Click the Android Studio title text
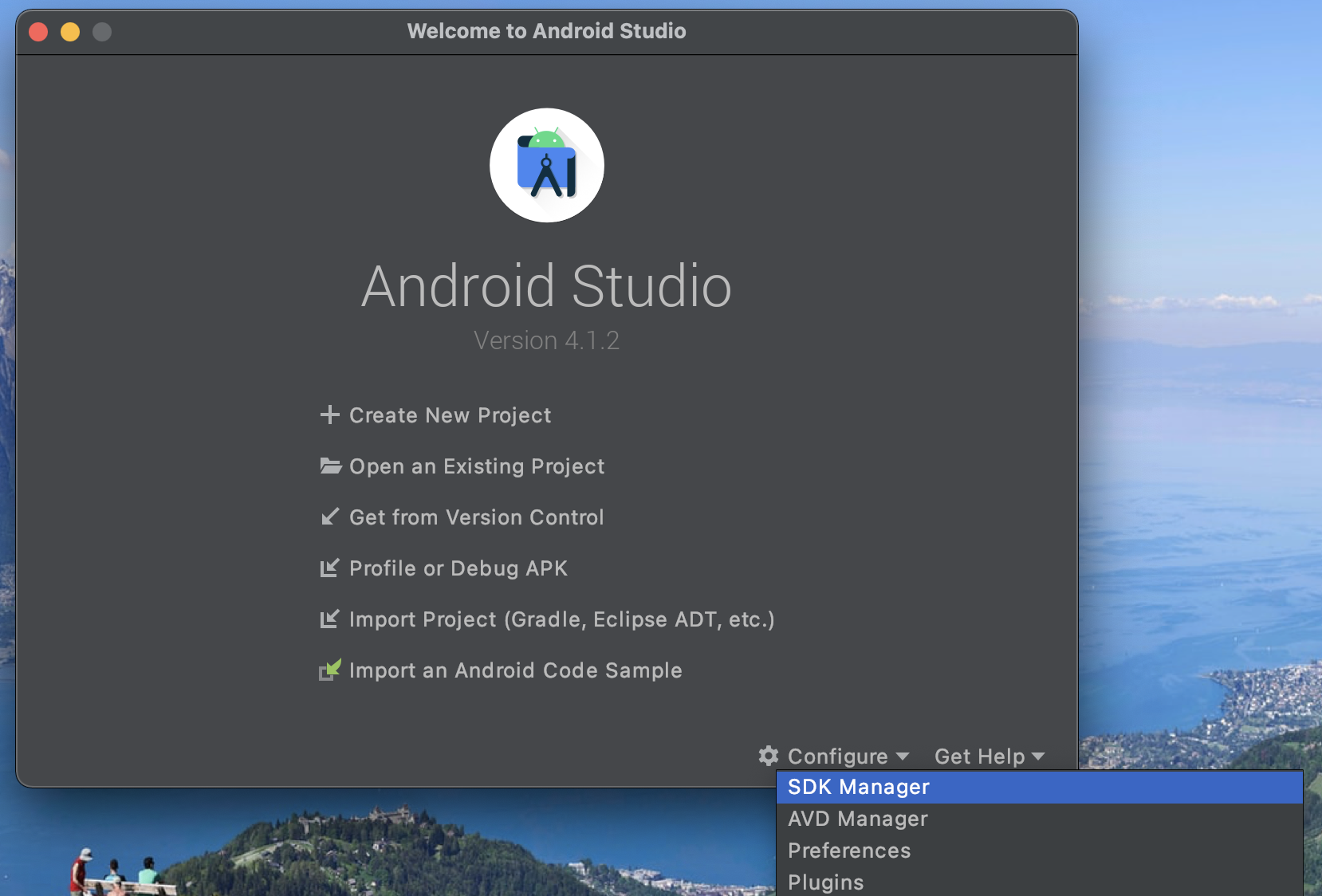 point(547,285)
